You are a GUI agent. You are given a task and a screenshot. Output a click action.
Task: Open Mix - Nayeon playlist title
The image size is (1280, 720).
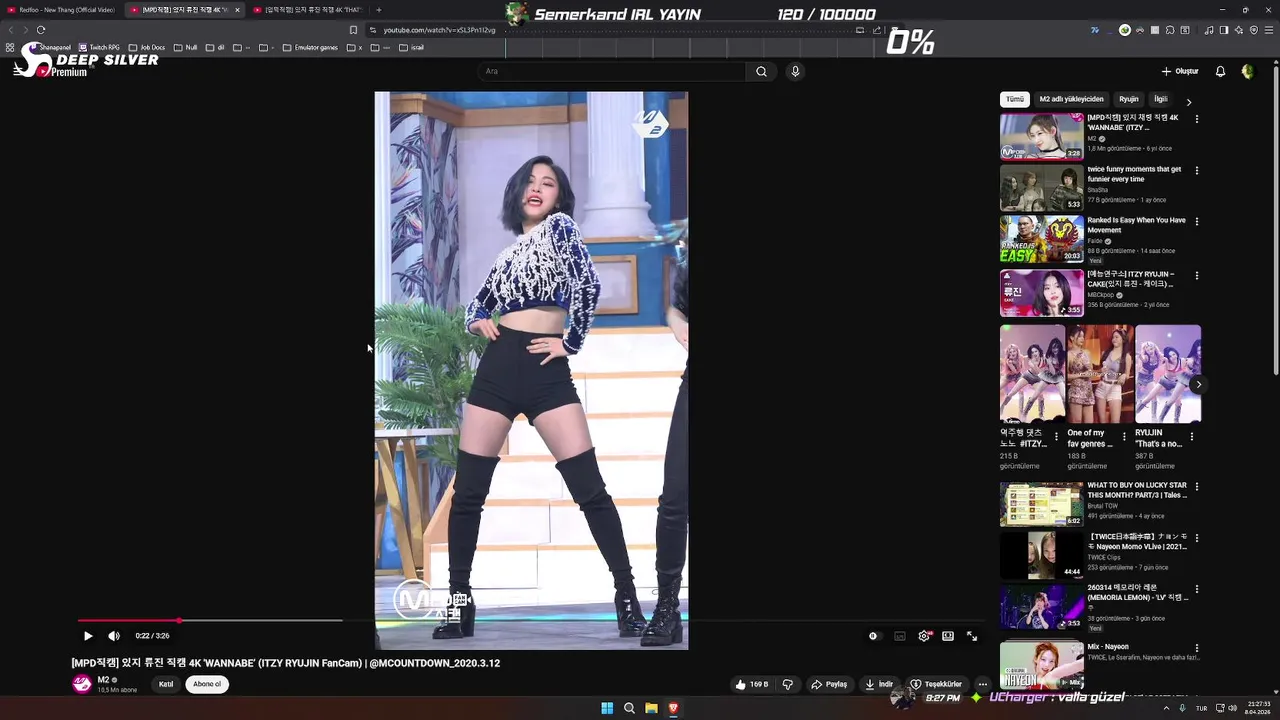[1108, 647]
